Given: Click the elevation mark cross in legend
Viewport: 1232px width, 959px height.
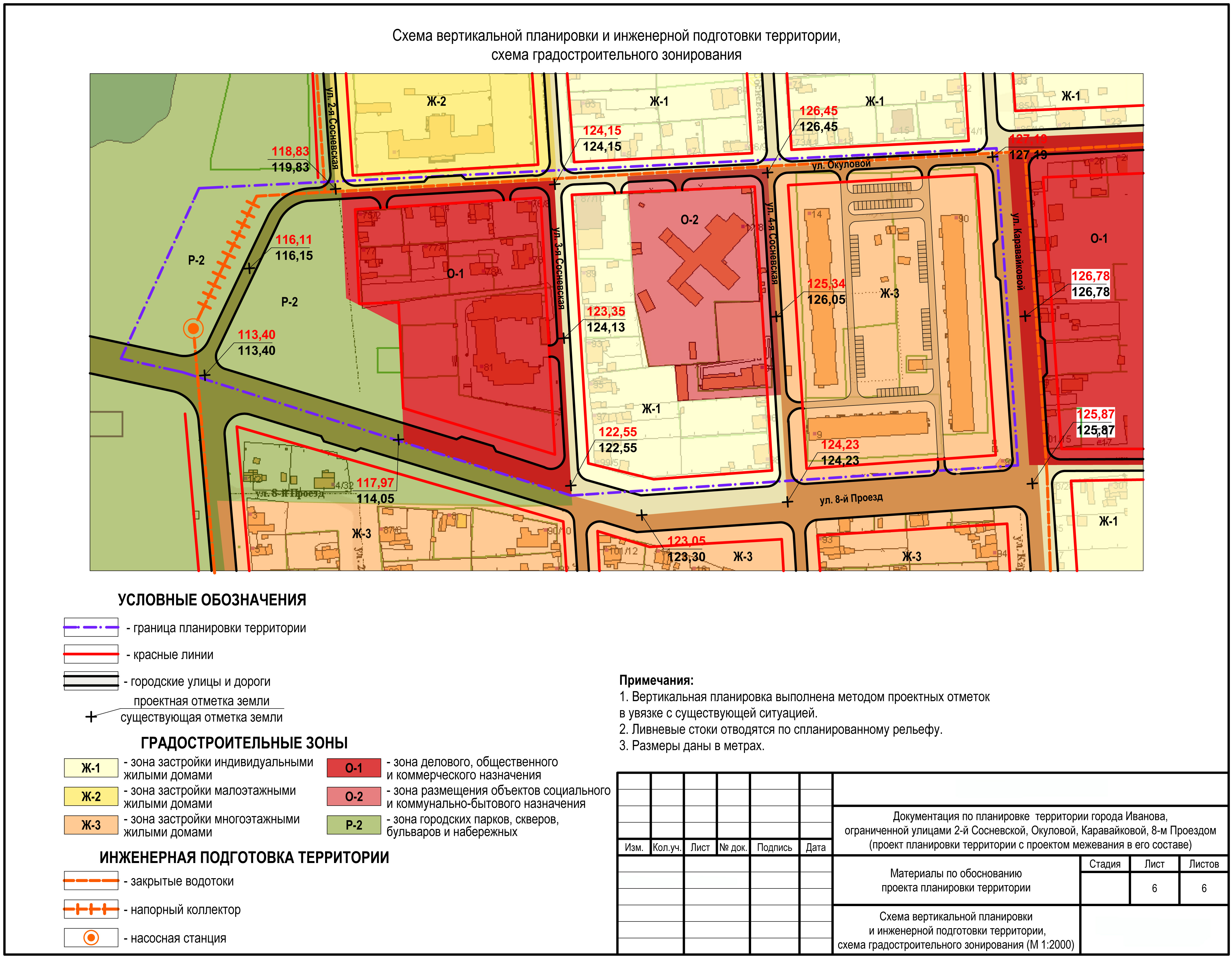Looking at the screenshot, I should [91, 717].
